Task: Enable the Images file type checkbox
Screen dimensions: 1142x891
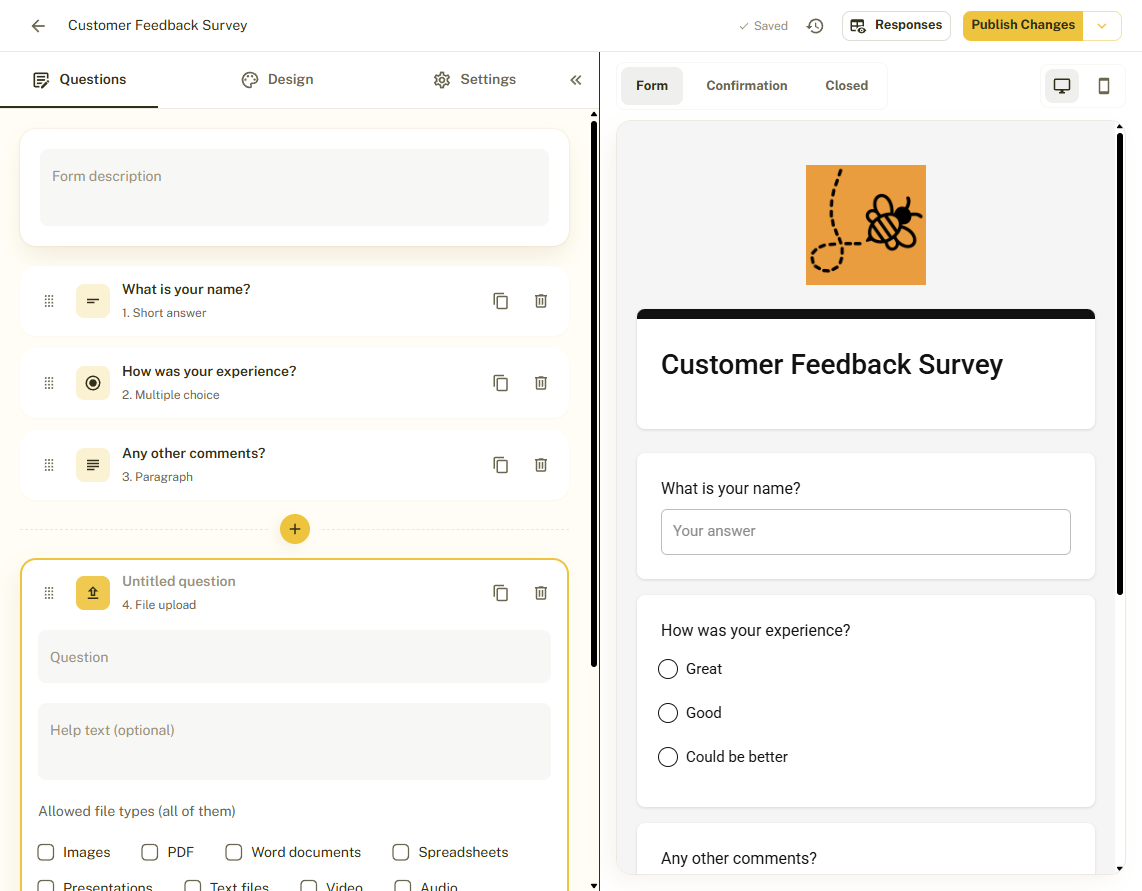Action: click(x=46, y=852)
